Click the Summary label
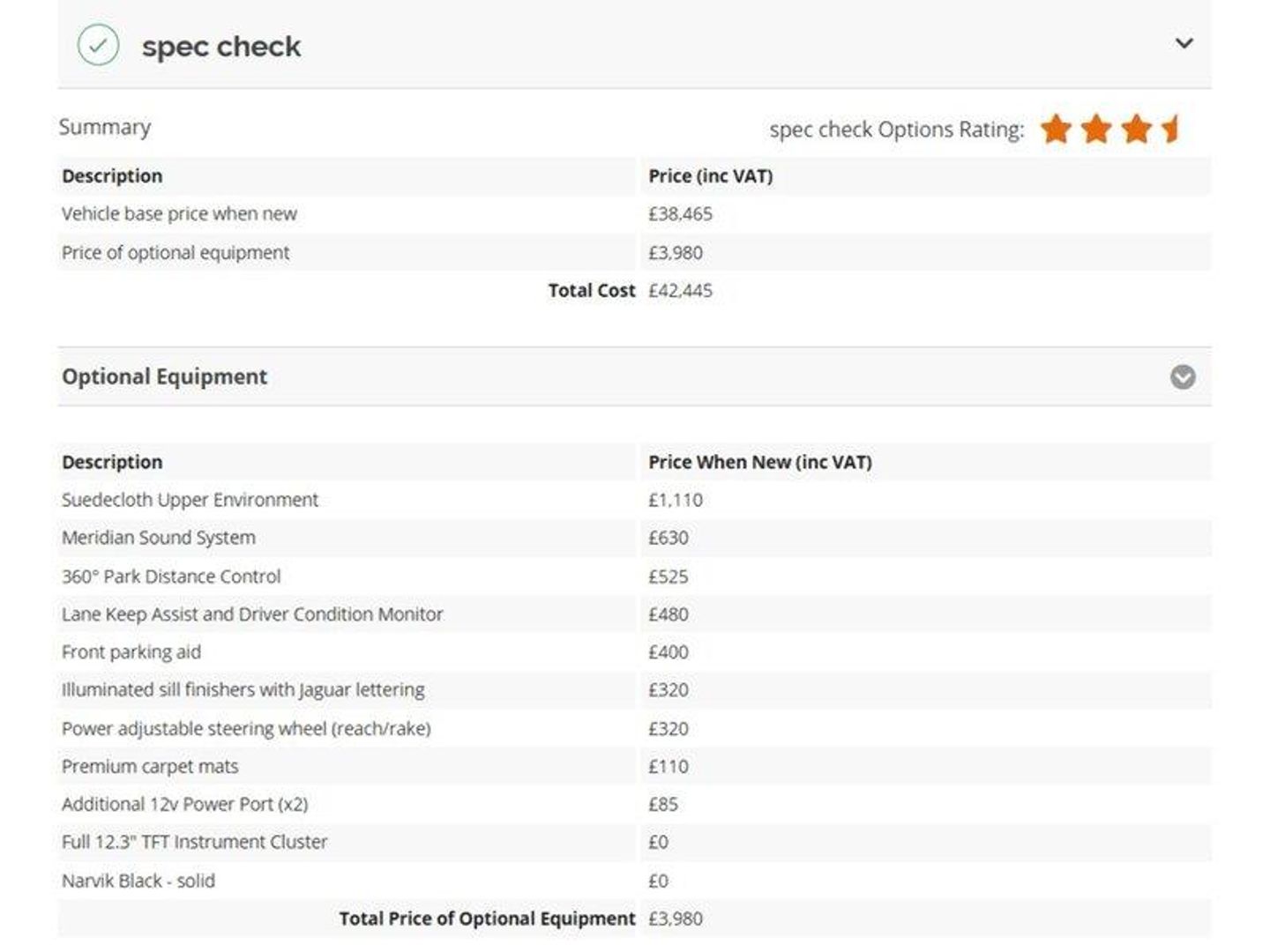 click(x=104, y=128)
